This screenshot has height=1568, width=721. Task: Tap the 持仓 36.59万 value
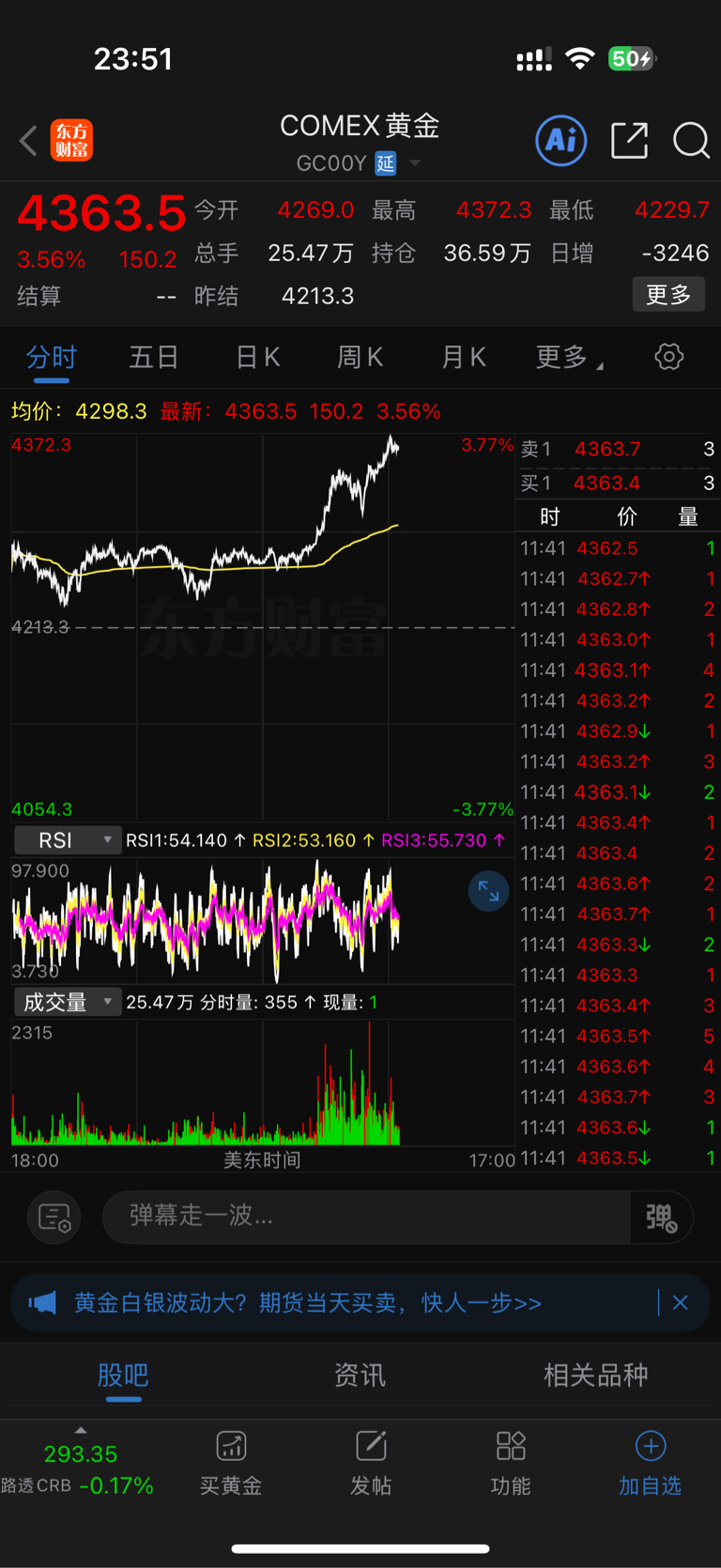(x=487, y=253)
